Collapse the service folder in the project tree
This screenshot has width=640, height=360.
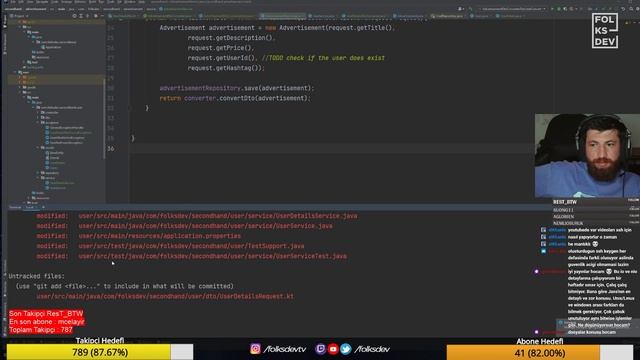38,178
